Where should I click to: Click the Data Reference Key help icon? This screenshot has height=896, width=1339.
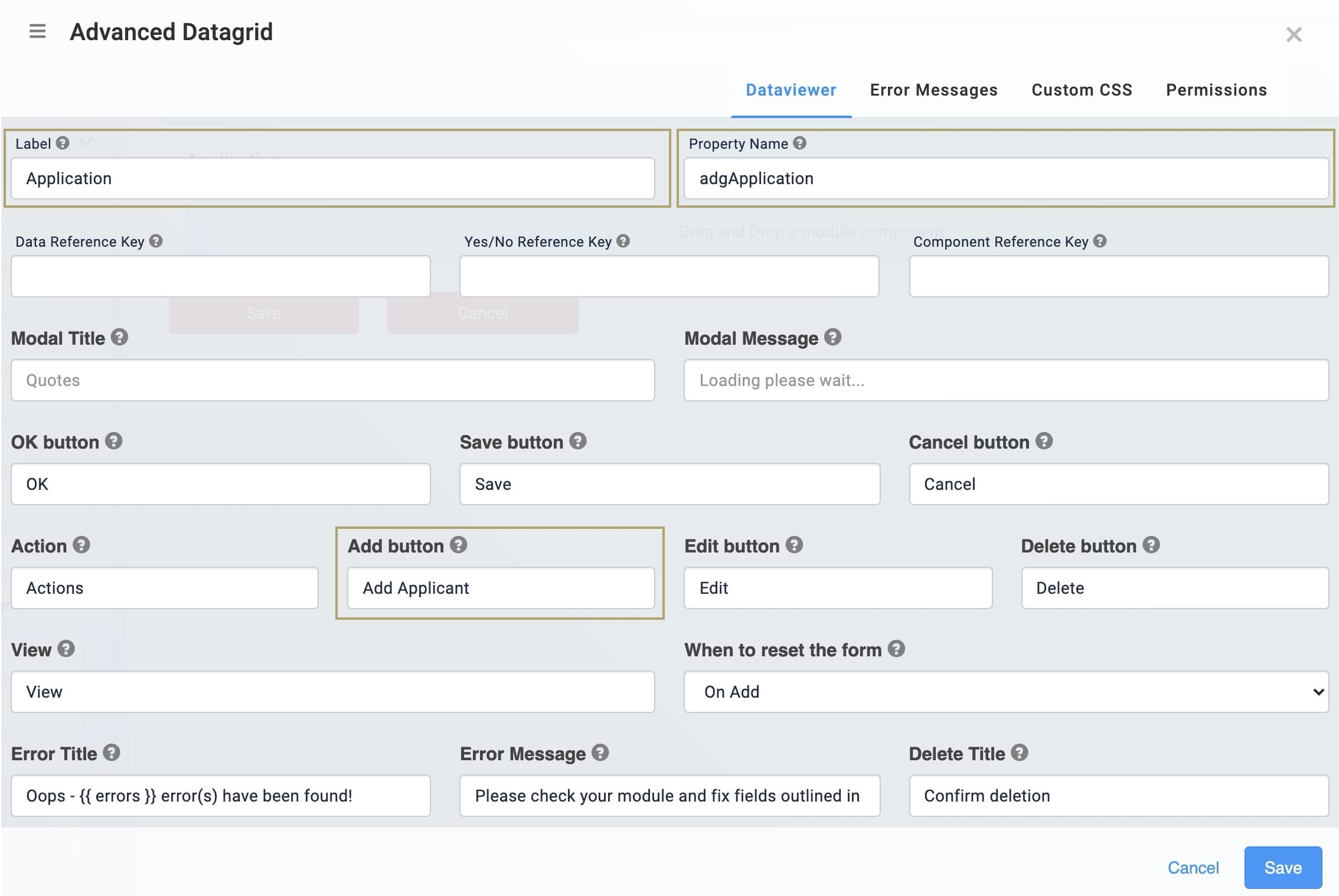[156, 241]
